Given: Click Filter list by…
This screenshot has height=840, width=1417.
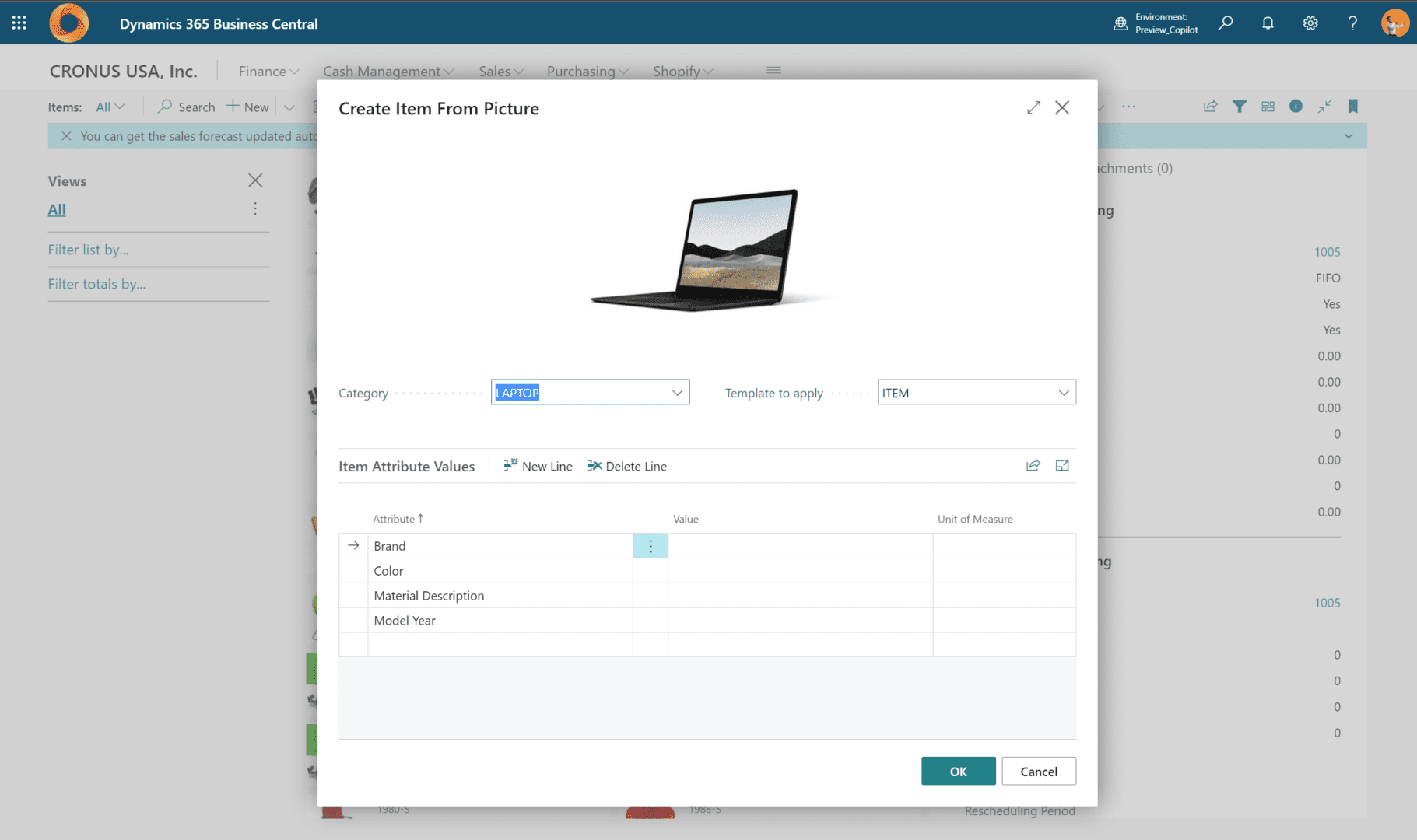Looking at the screenshot, I should (x=88, y=250).
